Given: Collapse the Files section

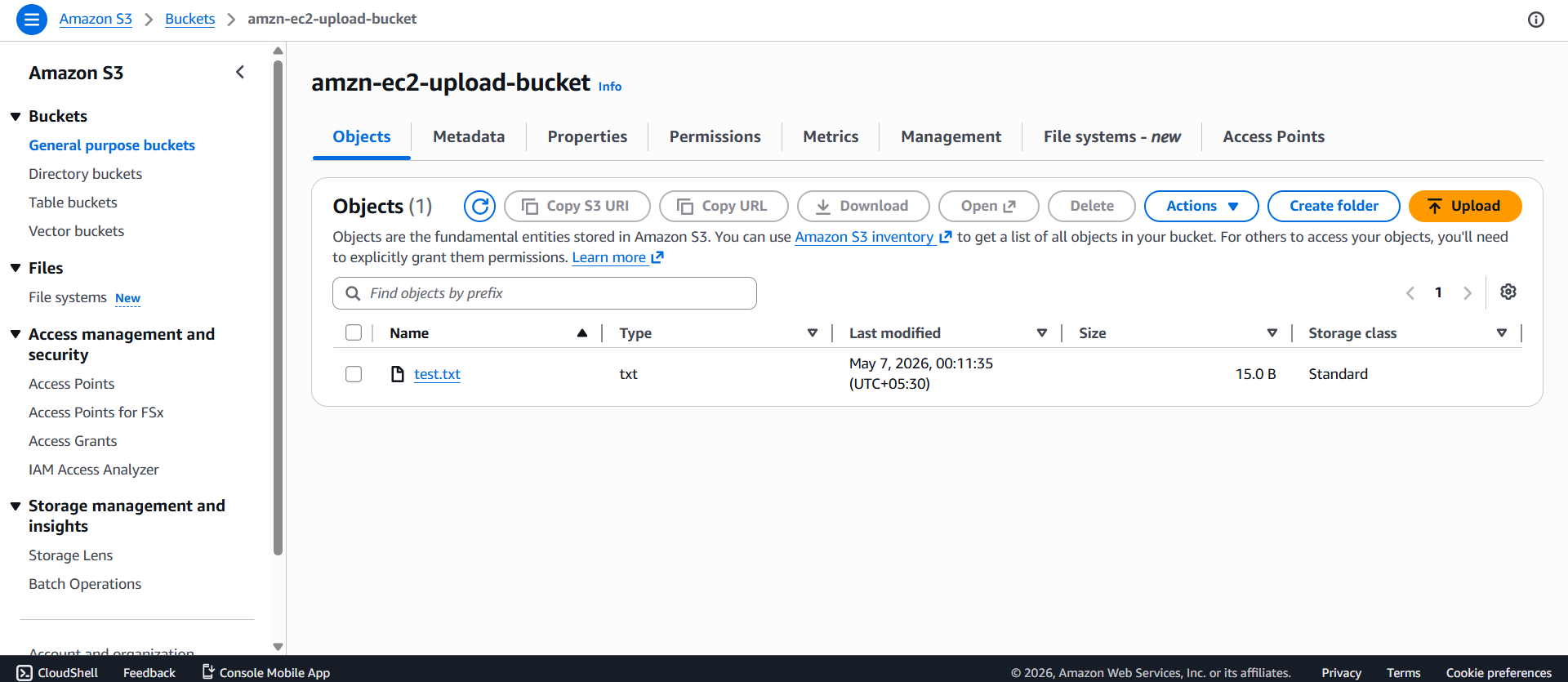Looking at the screenshot, I should coord(16,269).
